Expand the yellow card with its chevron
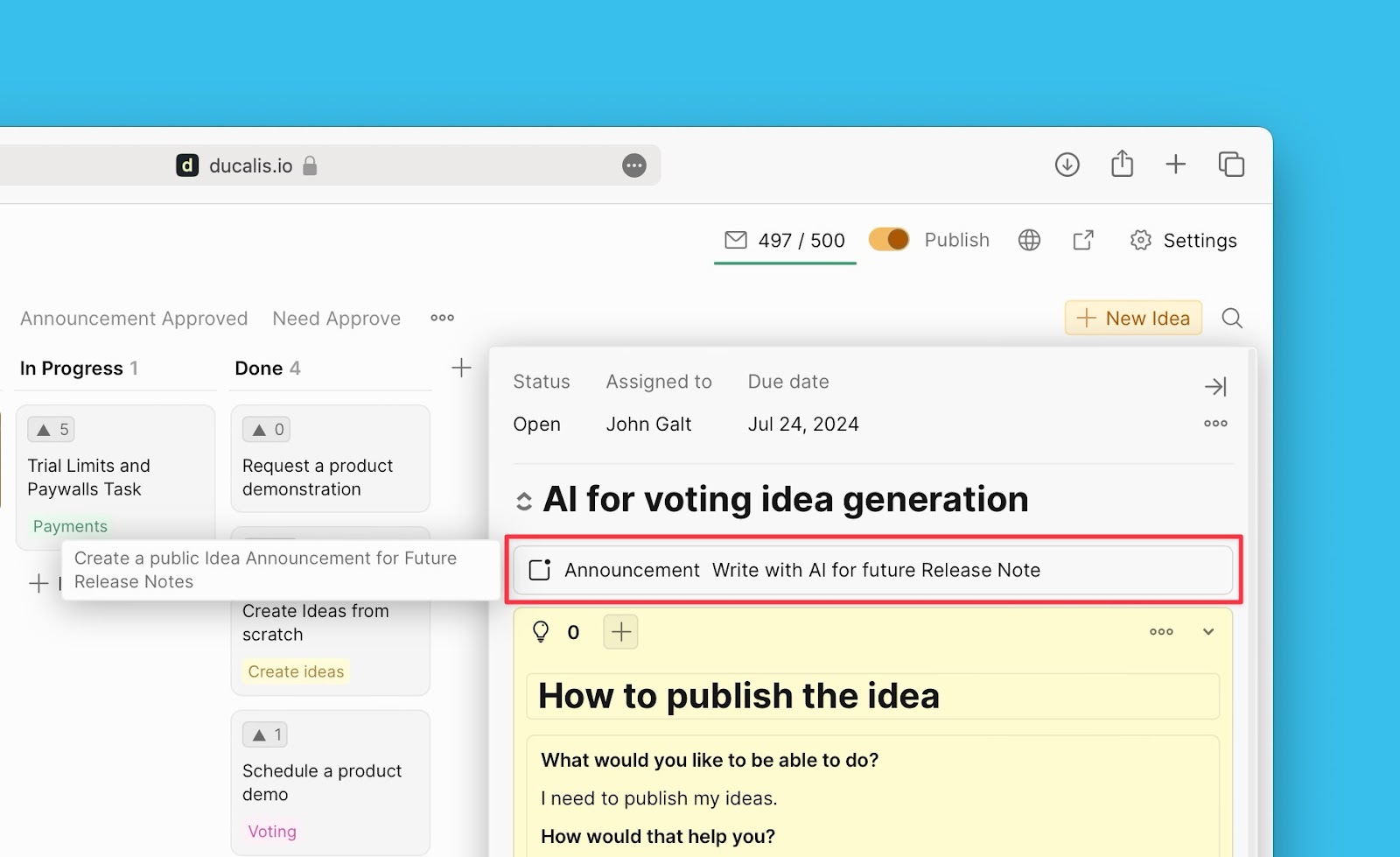The width and height of the screenshot is (1400, 857). [x=1208, y=631]
